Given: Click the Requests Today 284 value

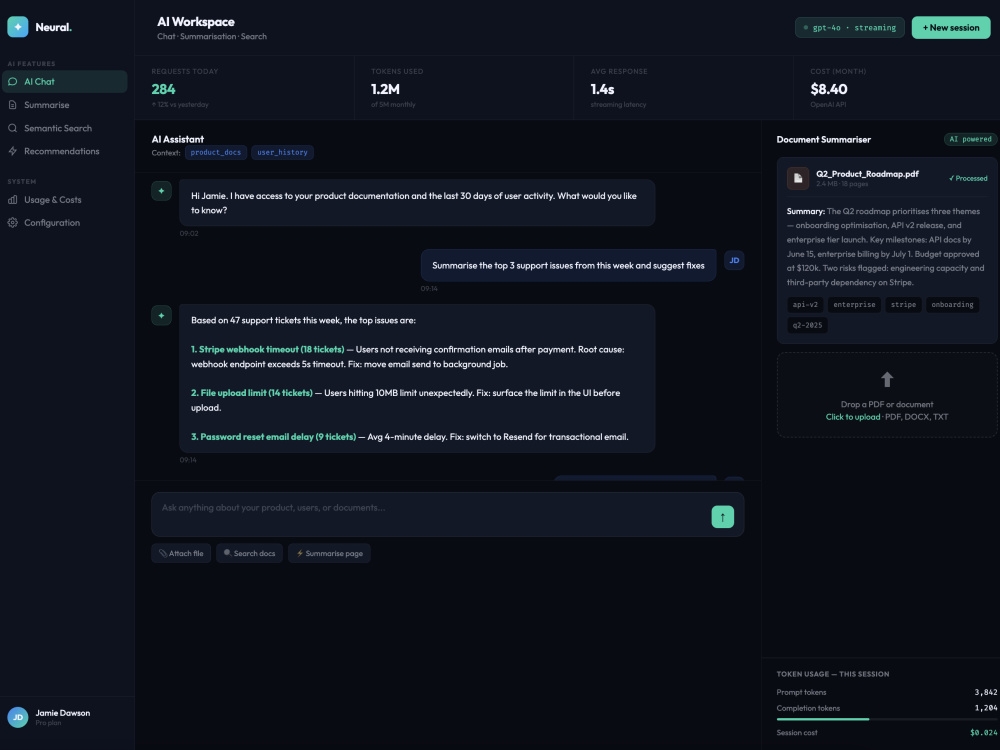Looking at the screenshot, I should [163, 89].
